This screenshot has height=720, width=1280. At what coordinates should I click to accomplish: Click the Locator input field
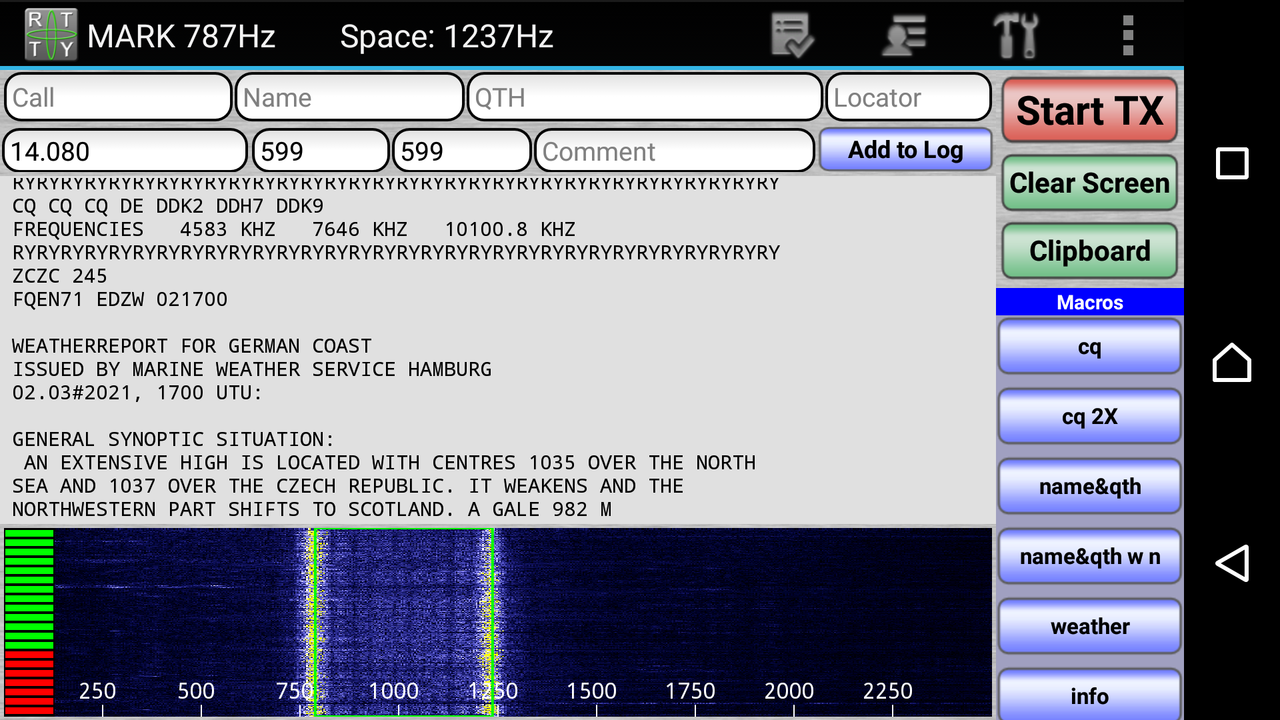(908, 98)
